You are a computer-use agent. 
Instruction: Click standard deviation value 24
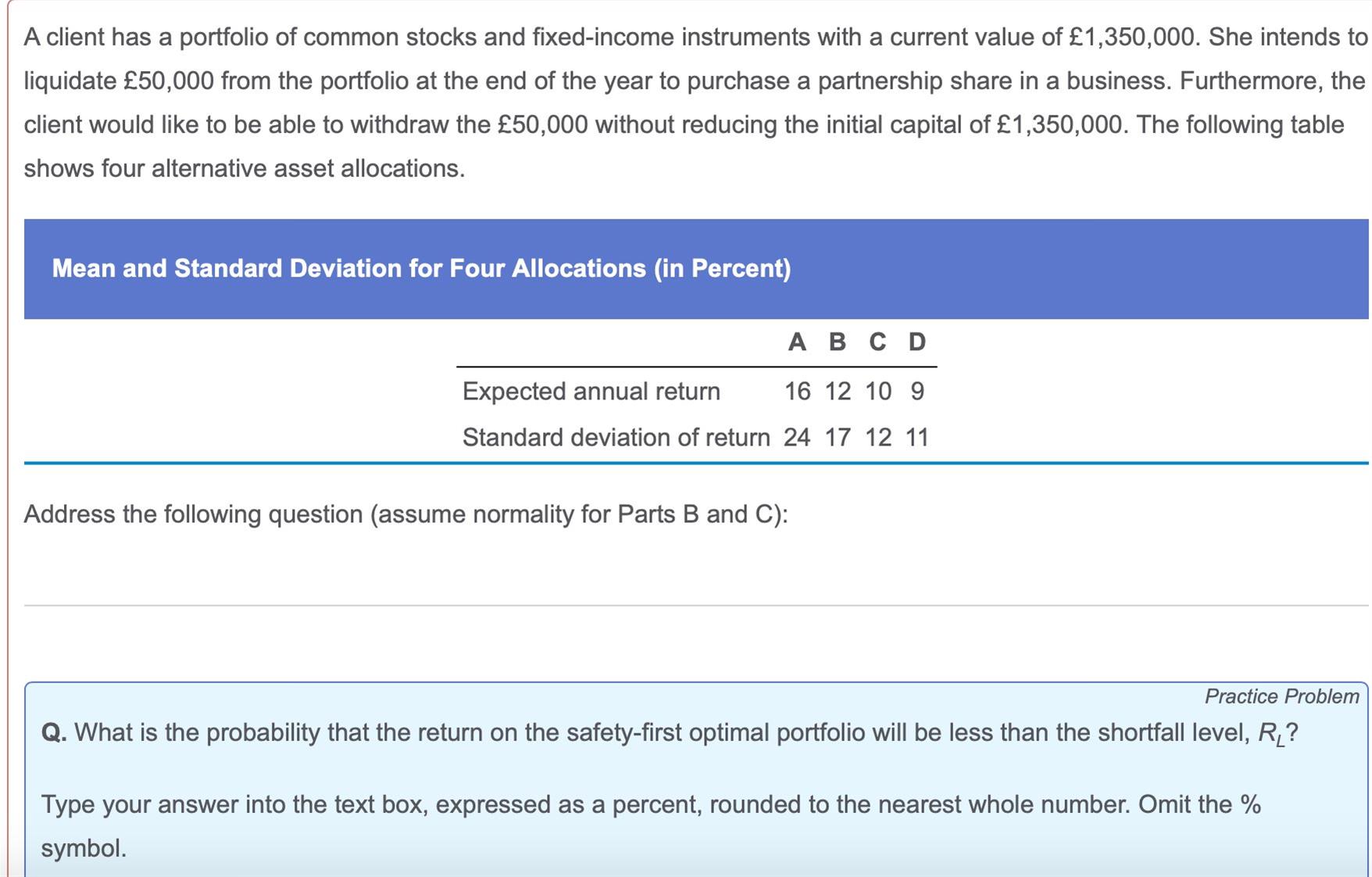pos(797,437)
